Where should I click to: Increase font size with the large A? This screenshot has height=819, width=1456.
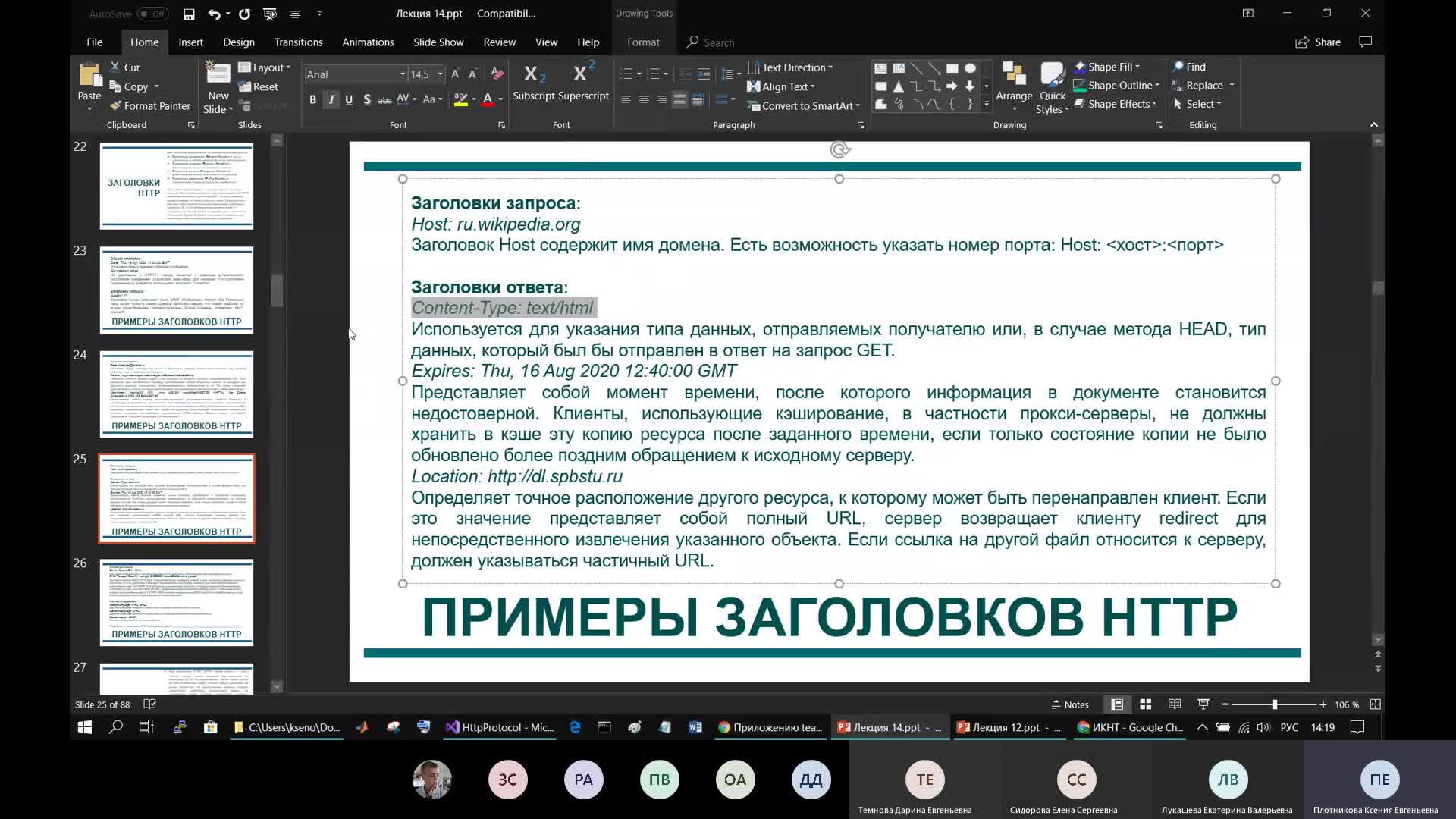455,74
